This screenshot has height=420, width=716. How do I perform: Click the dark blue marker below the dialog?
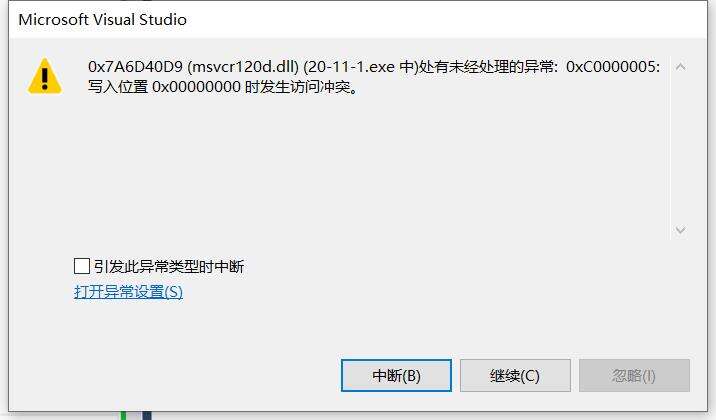pyautogui.click(x=147, y=415)
